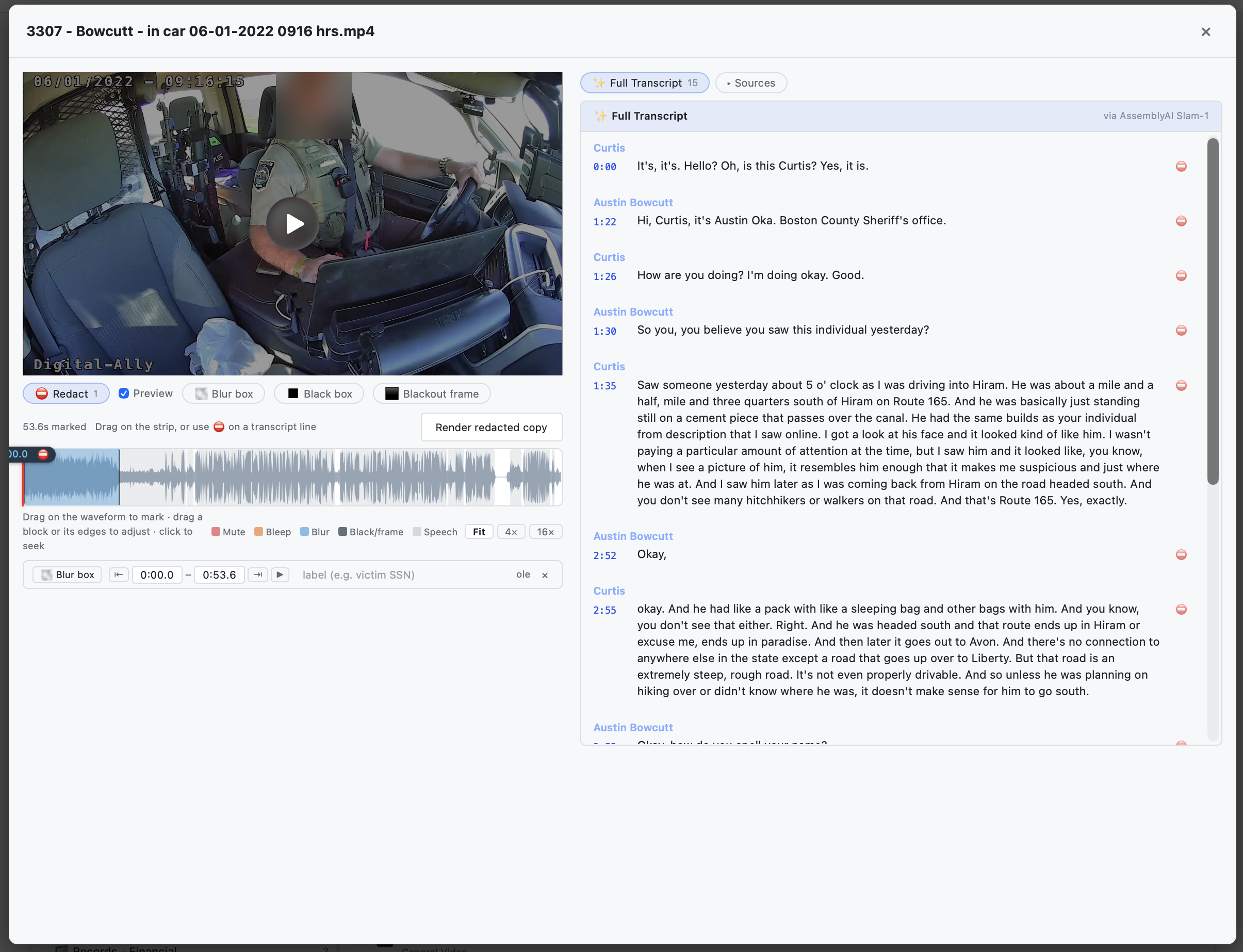Click the first Curtis speaker label
The image size is (1243, 952).
(609, 148)
